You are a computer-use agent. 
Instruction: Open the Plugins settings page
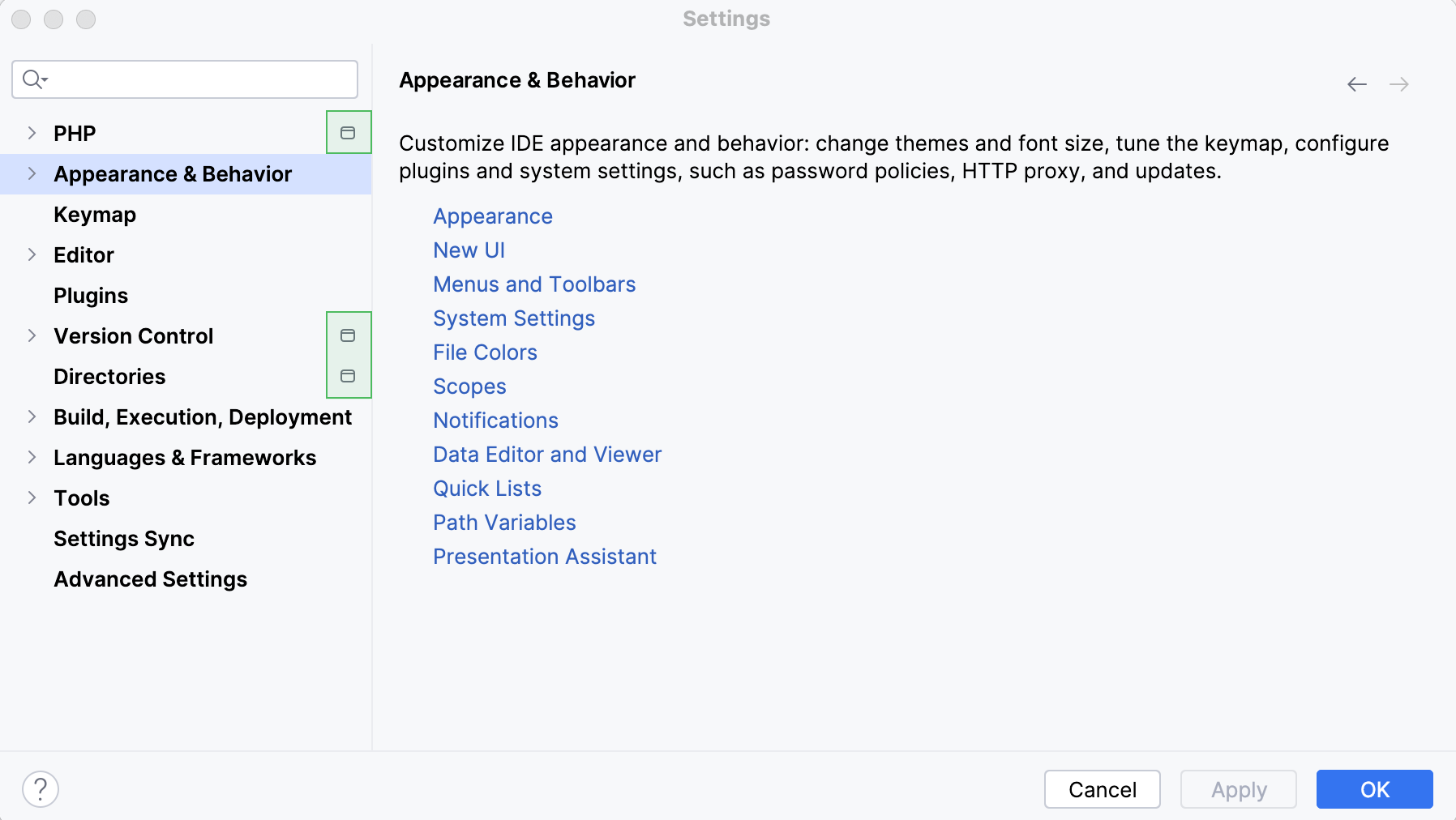90,295
